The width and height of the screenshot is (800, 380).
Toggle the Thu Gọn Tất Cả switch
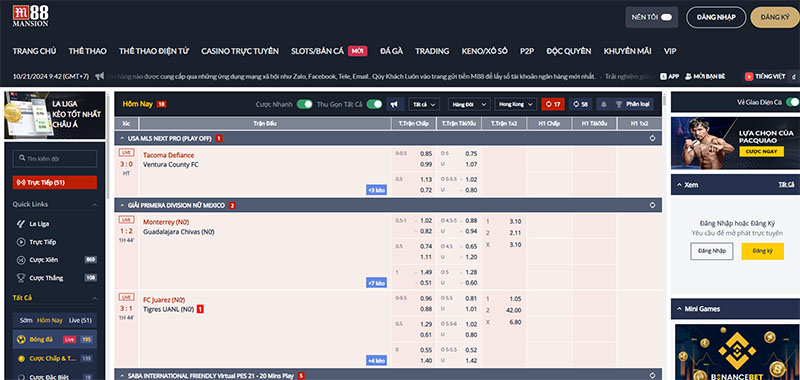coord(374,104)
